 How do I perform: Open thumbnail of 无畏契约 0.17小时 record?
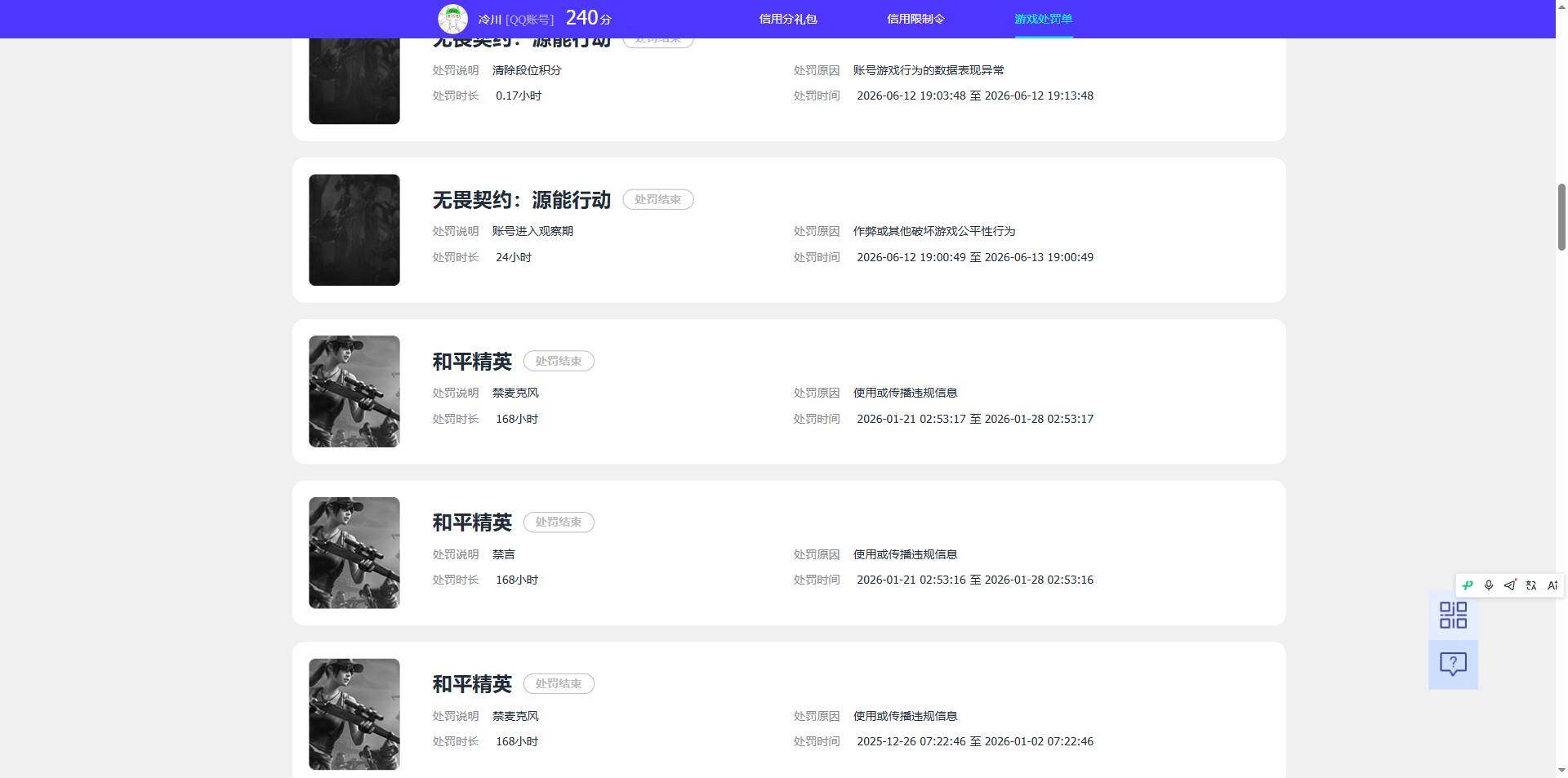(x=354, y=81)
